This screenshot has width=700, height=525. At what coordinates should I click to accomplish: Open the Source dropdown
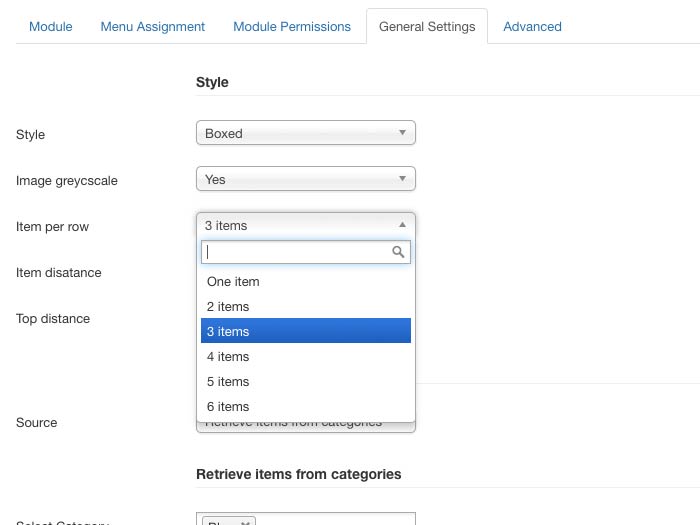305,424
